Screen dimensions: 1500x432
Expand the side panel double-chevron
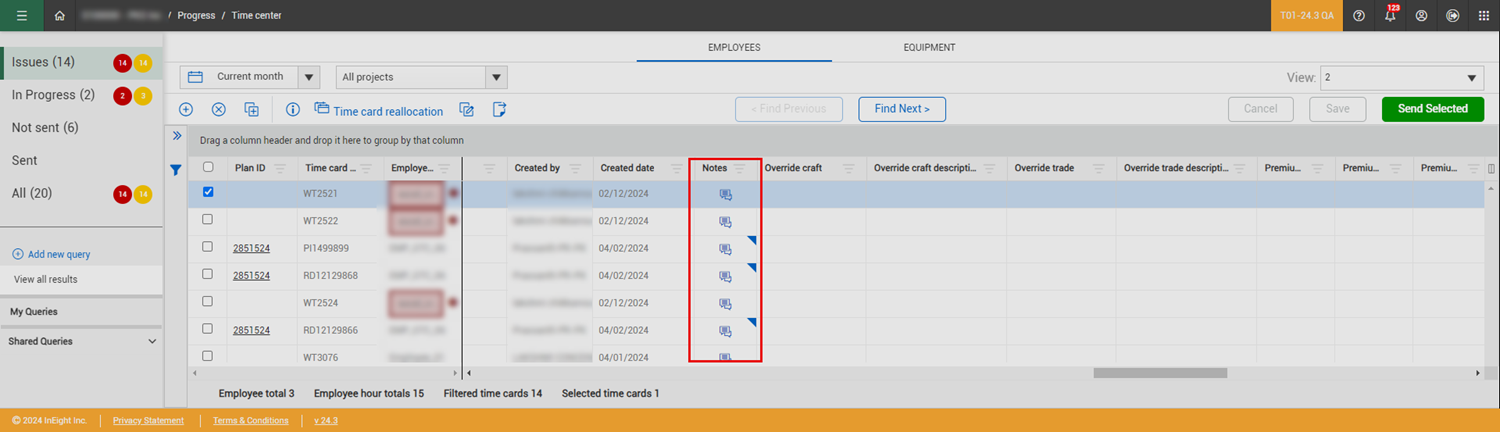pyautogui.click(x=176, y=136)
